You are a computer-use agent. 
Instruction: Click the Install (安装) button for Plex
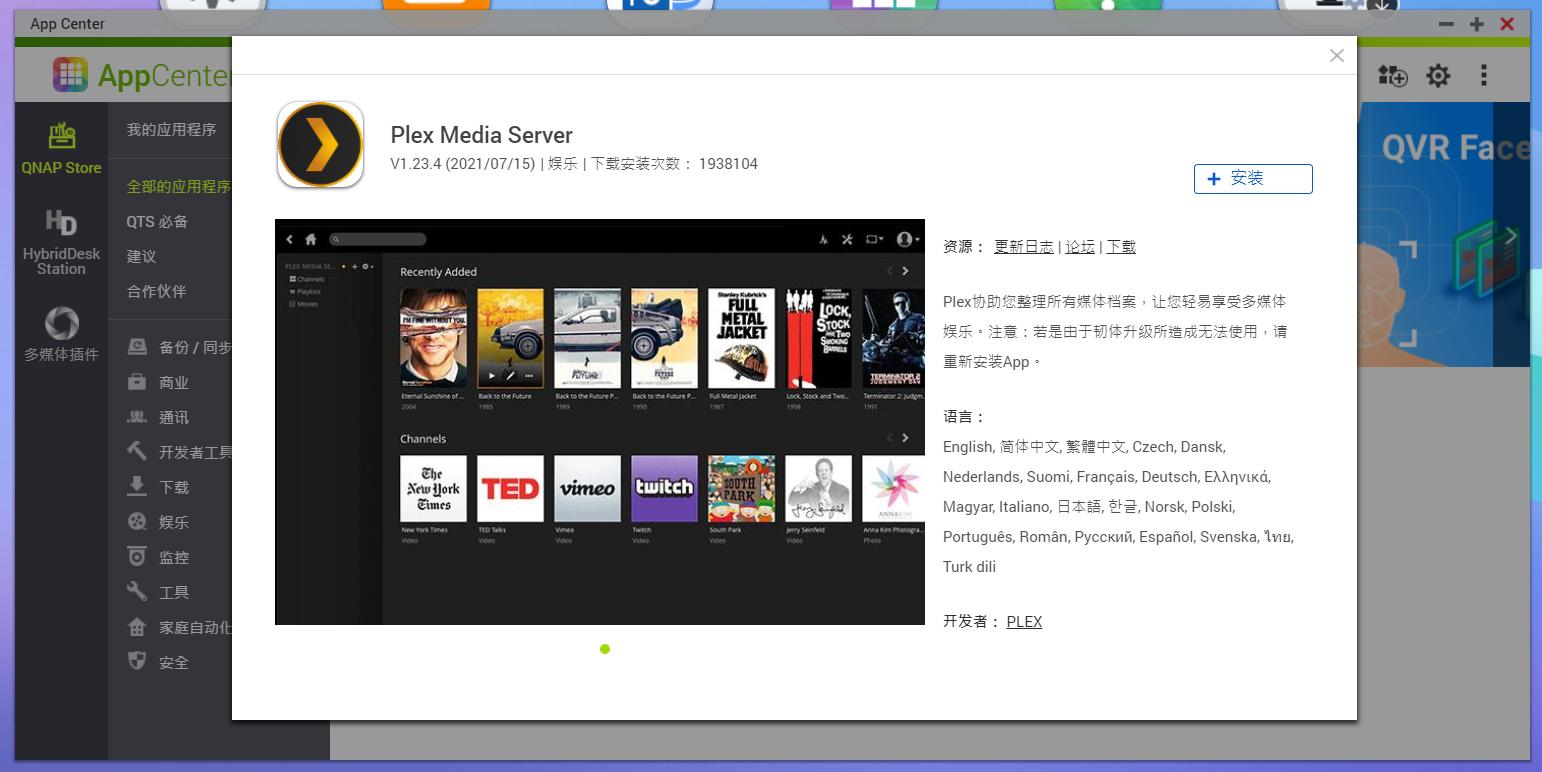pyautogui.click(x=1252, y=179)
